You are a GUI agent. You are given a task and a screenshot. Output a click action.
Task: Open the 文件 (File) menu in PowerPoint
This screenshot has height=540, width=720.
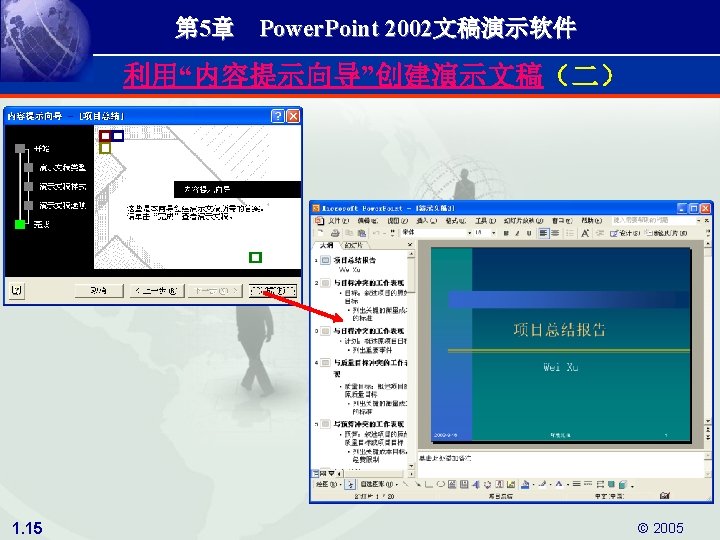[x=338, y=221]
